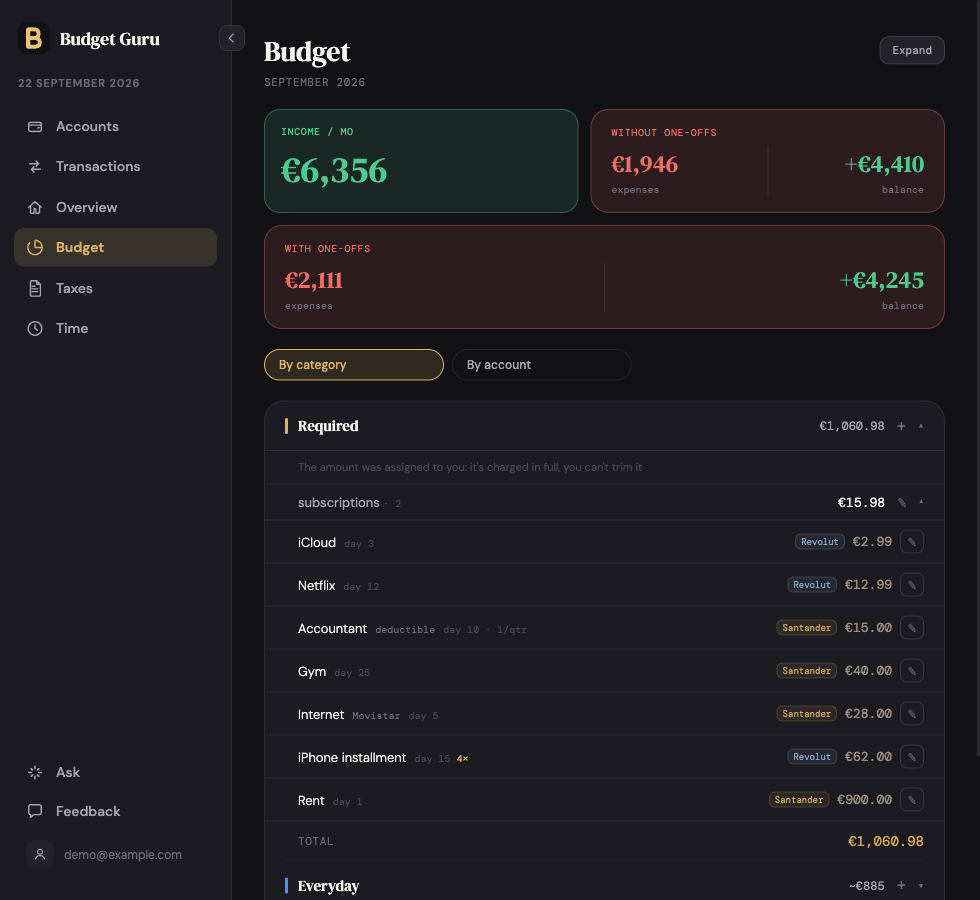This screenshot has height=900, width=980.
Task: Edit the Rent entry
Action: point(912,799)
